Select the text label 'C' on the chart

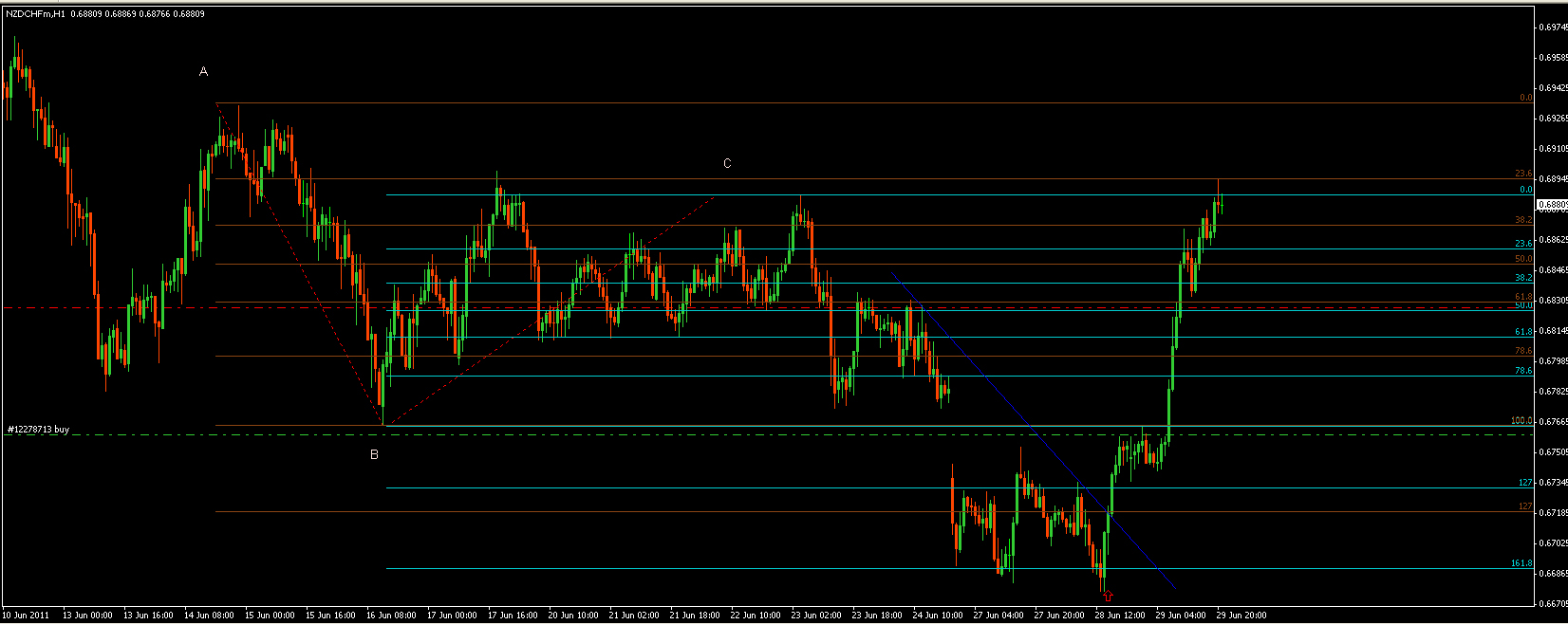coord(727,163)
